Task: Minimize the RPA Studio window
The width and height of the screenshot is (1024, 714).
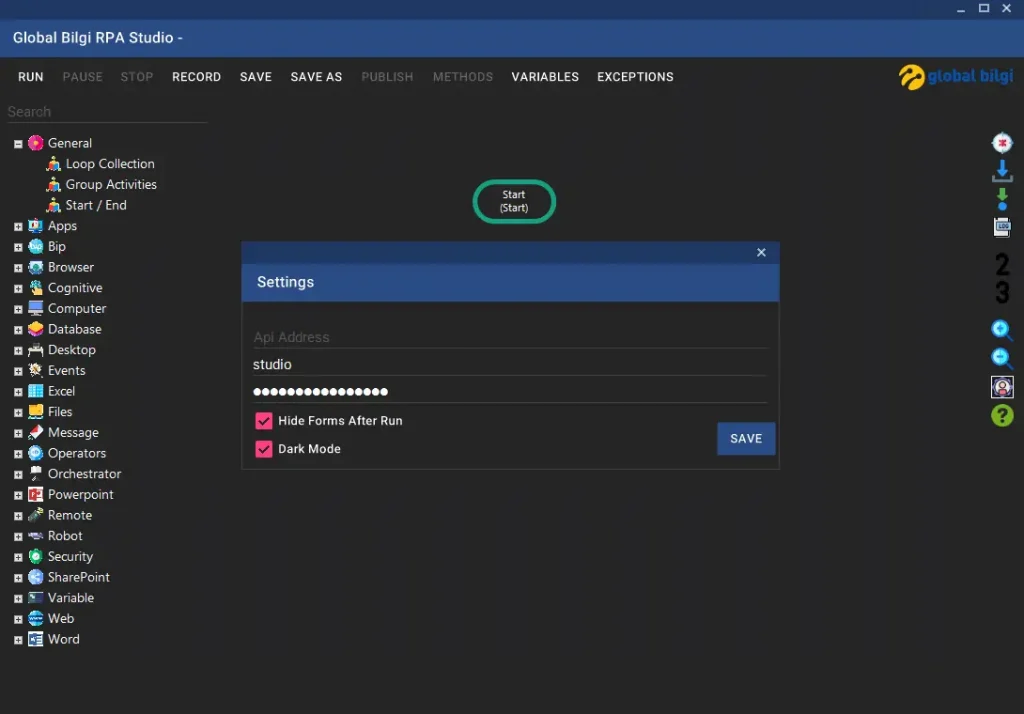Action: tap(961, 9)
